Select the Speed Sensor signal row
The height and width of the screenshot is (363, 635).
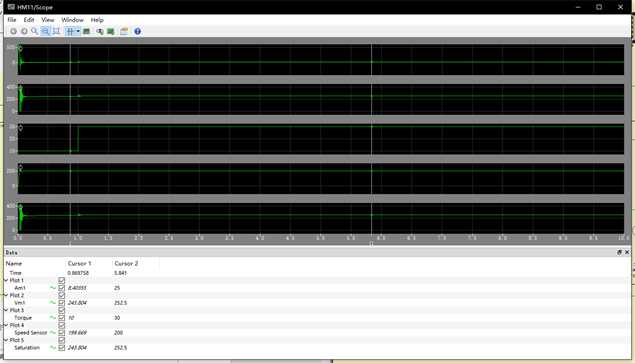click(317, 333)
